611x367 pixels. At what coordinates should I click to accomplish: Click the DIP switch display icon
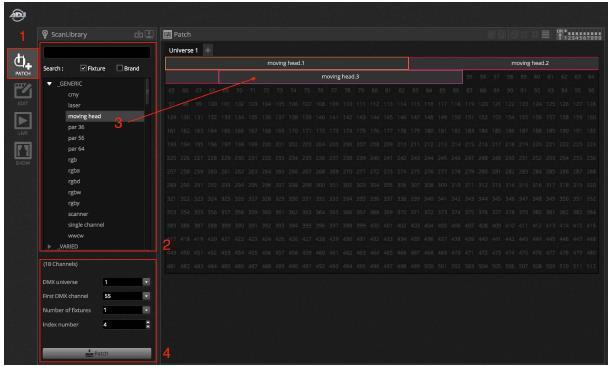point(579,34)
